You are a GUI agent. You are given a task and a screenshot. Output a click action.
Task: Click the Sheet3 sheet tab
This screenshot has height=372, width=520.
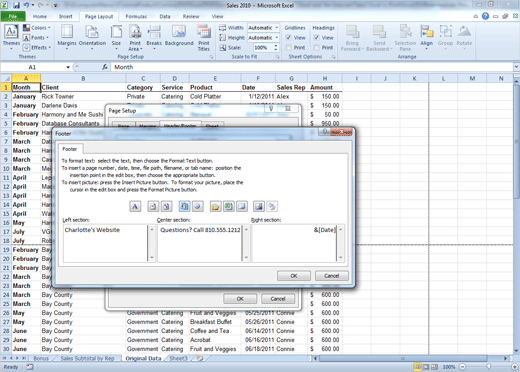(x=178, y=358)
